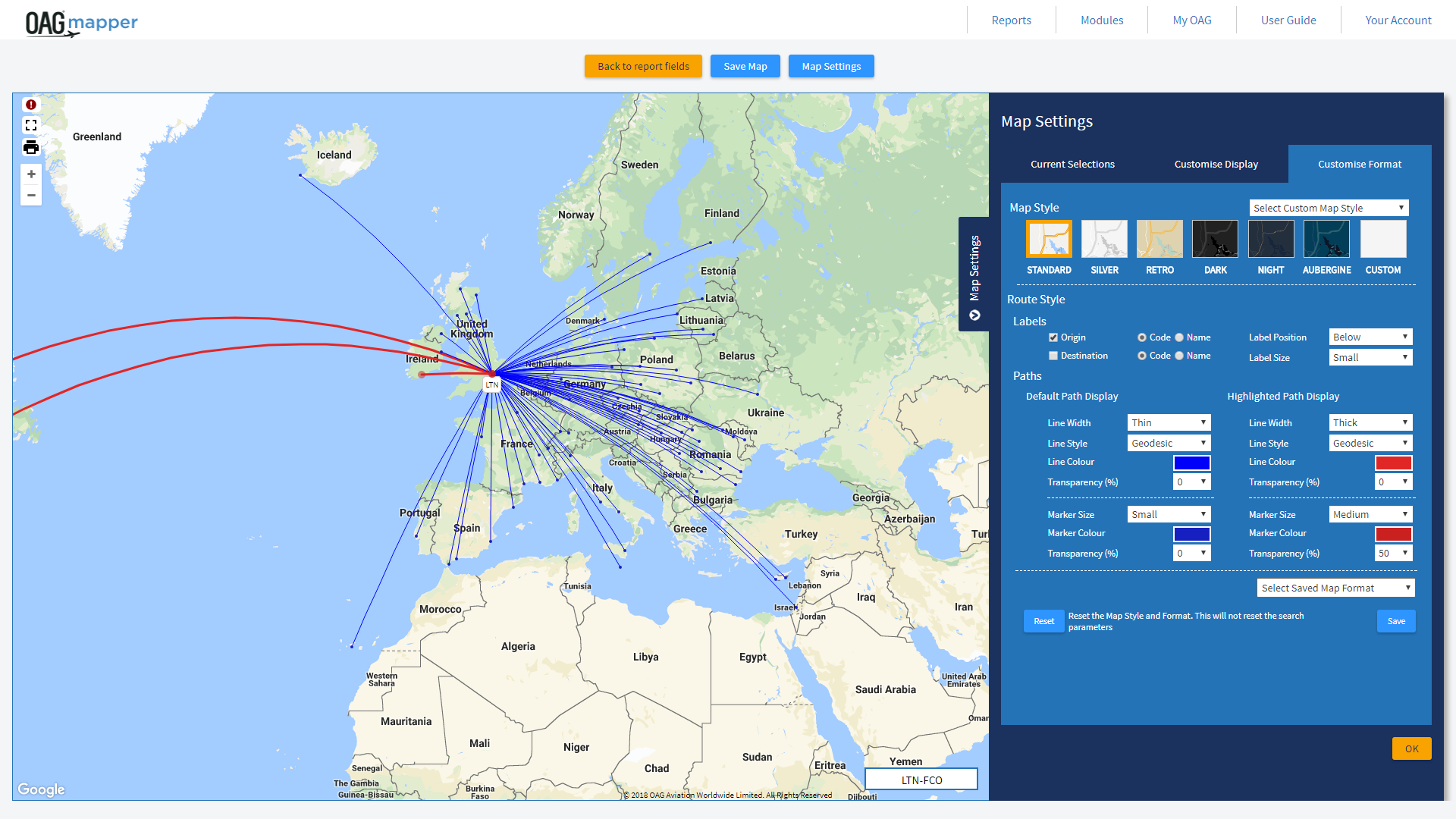Screen dimensions: 1456x819
Task: Click the print map icon
Action: tap(31, 147)
